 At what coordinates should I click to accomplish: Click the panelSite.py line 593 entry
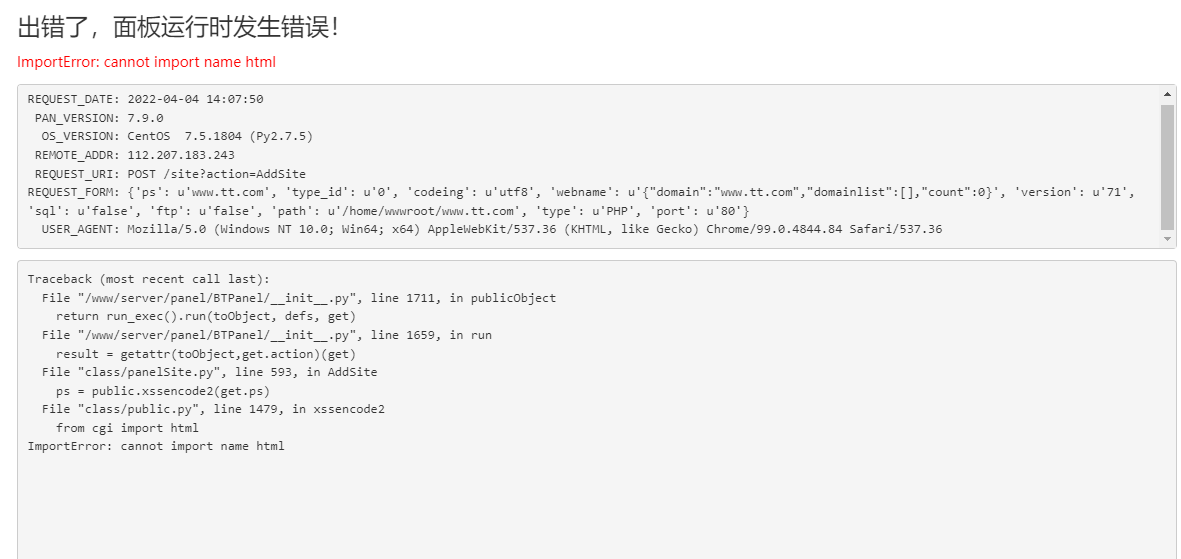click(209, 372)
